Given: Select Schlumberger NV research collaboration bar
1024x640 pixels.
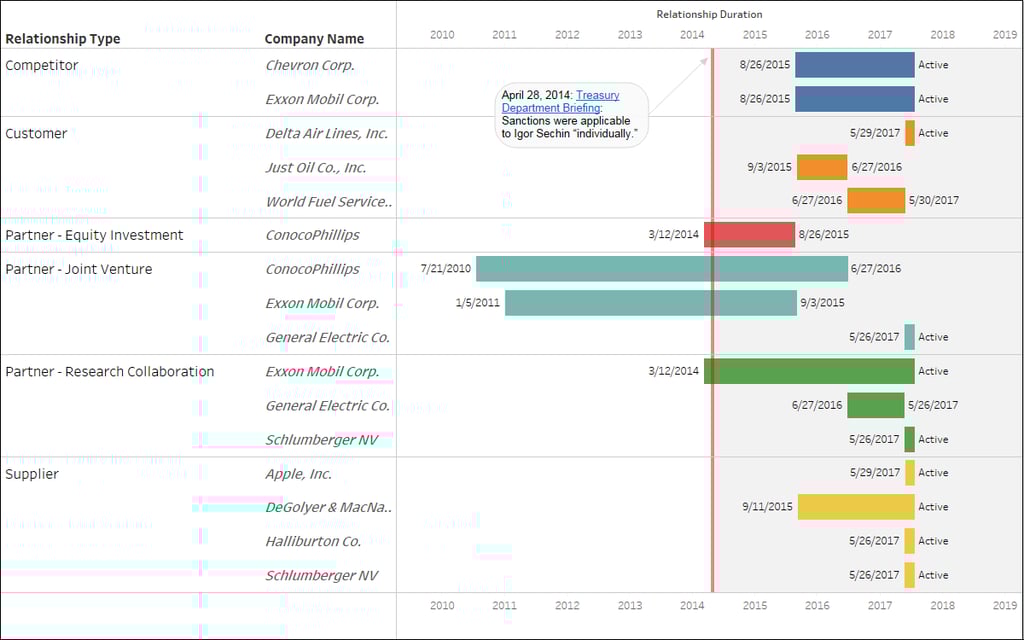Looking at the screenshot, I should [909, 440].
